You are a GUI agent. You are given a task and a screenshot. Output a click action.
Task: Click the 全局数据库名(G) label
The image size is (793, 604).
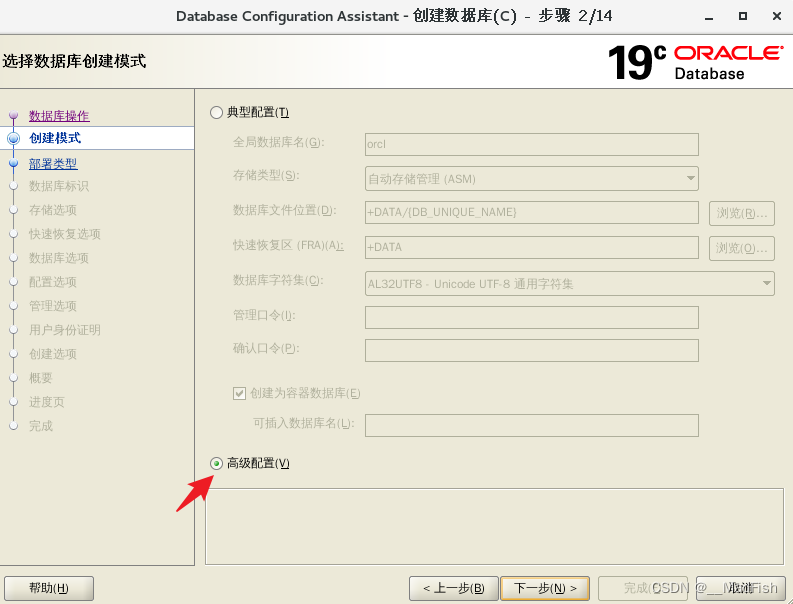click(x=278, y=143)
